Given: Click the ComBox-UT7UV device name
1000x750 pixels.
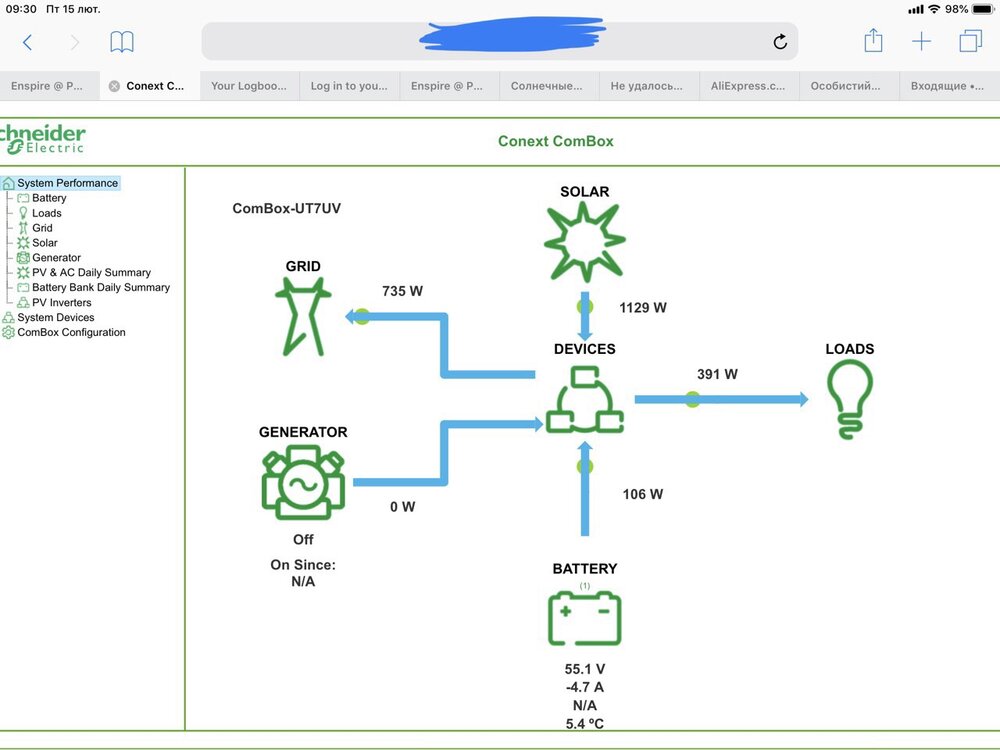Looking at the screenshot, I should click(286, 209).
